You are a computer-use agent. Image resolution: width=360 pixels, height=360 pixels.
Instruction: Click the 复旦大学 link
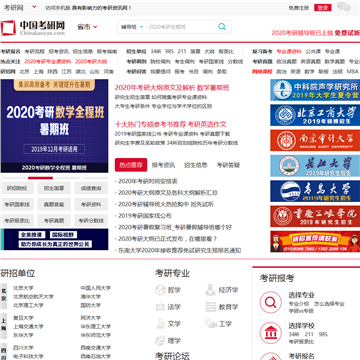coord(23,318)
